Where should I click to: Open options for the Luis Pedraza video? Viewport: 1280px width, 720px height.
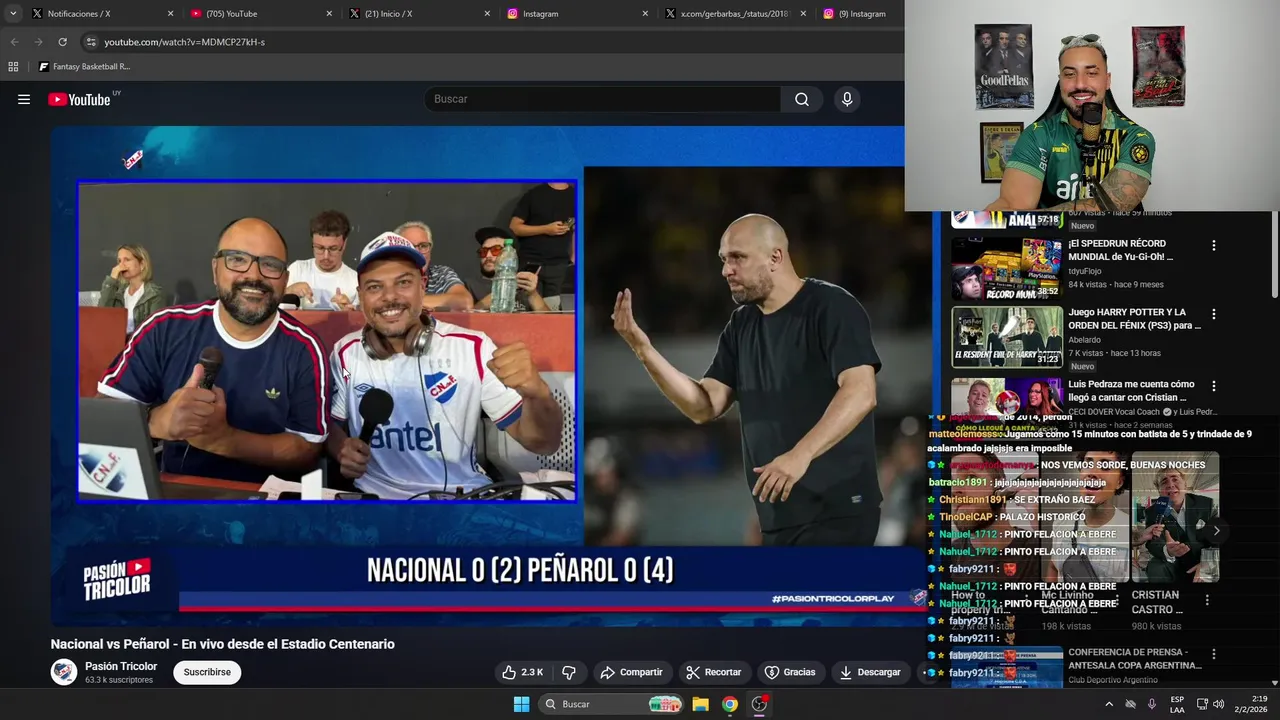pos(1214,386)
